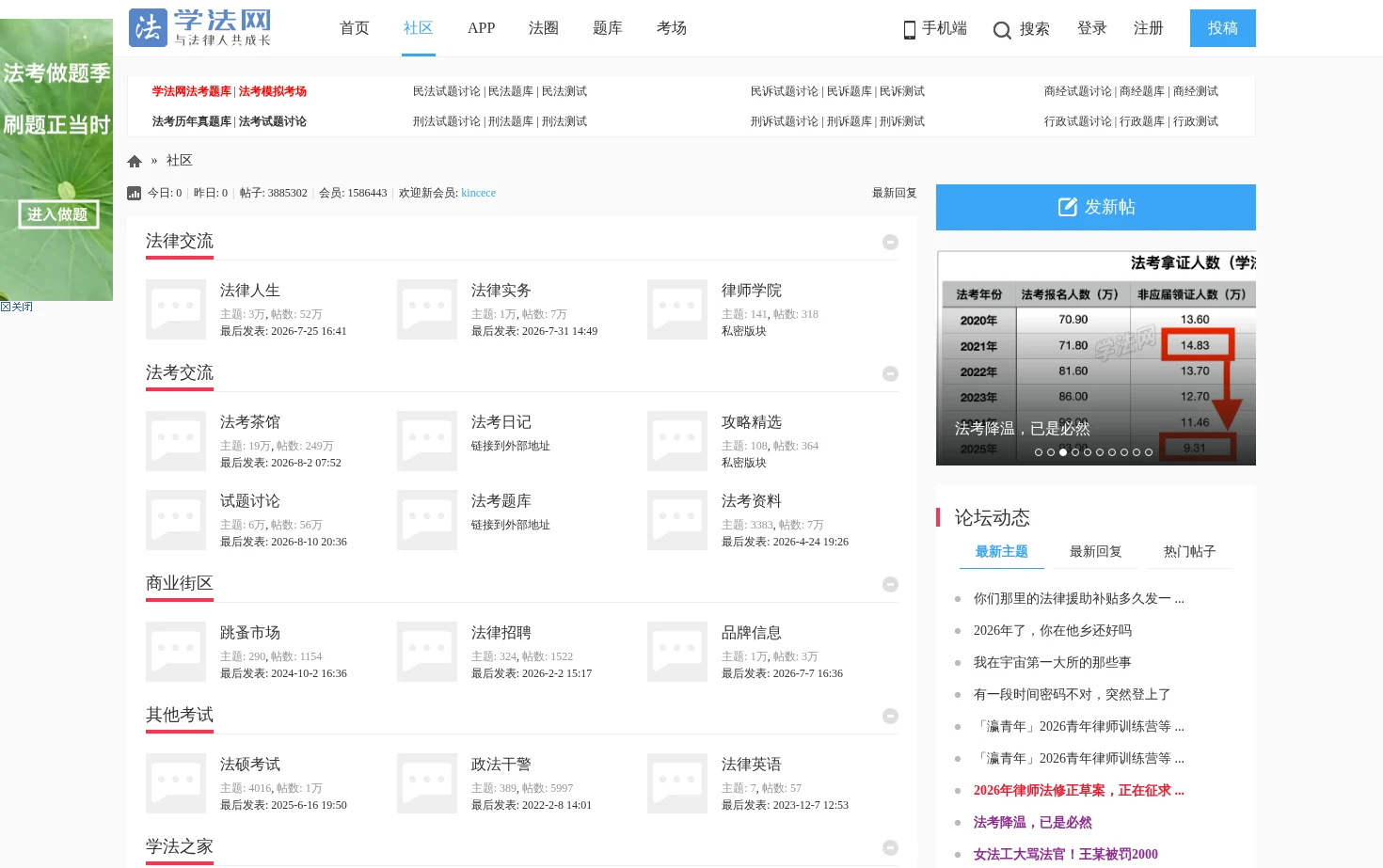Open the 攻略精选 forum icon
The width and height of the screenshot is (1383, 868).
tap(677, 441)
